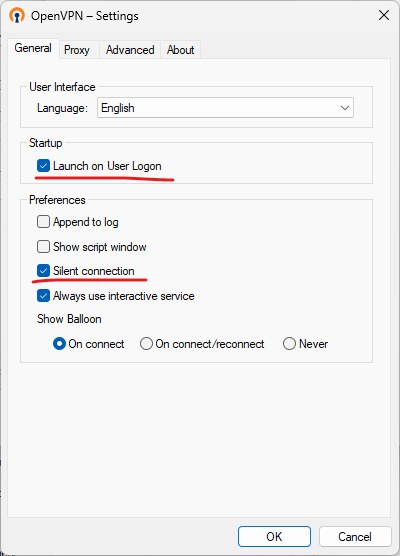The width and height of the screenshot is (400, 556).
Task: Expand the Language dropdown arrow
Action: coord(344,108)
